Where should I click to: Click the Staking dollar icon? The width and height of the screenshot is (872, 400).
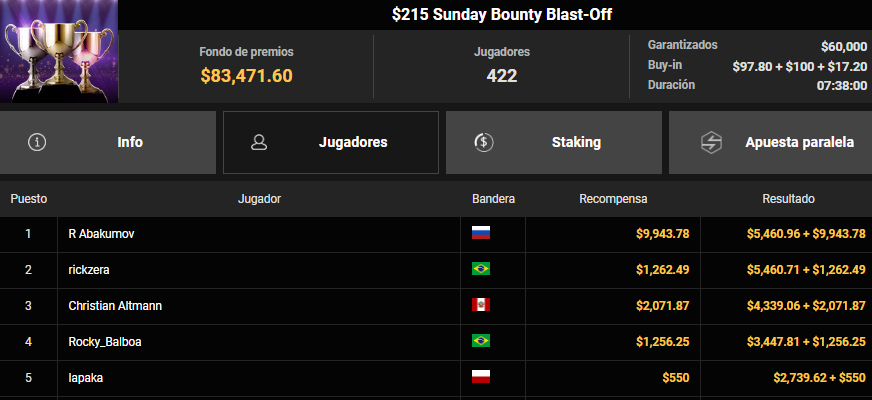tap(484, 142)
